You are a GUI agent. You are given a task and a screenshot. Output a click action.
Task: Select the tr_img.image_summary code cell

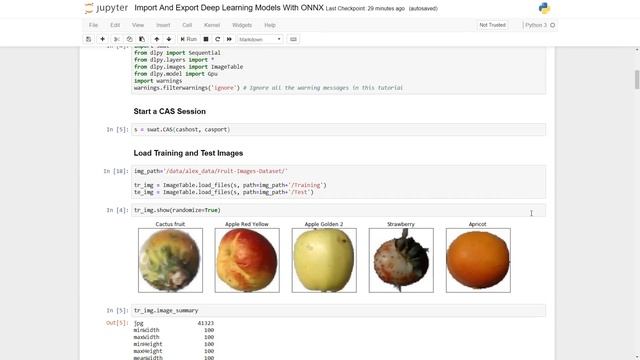click(x=338, y=310)
